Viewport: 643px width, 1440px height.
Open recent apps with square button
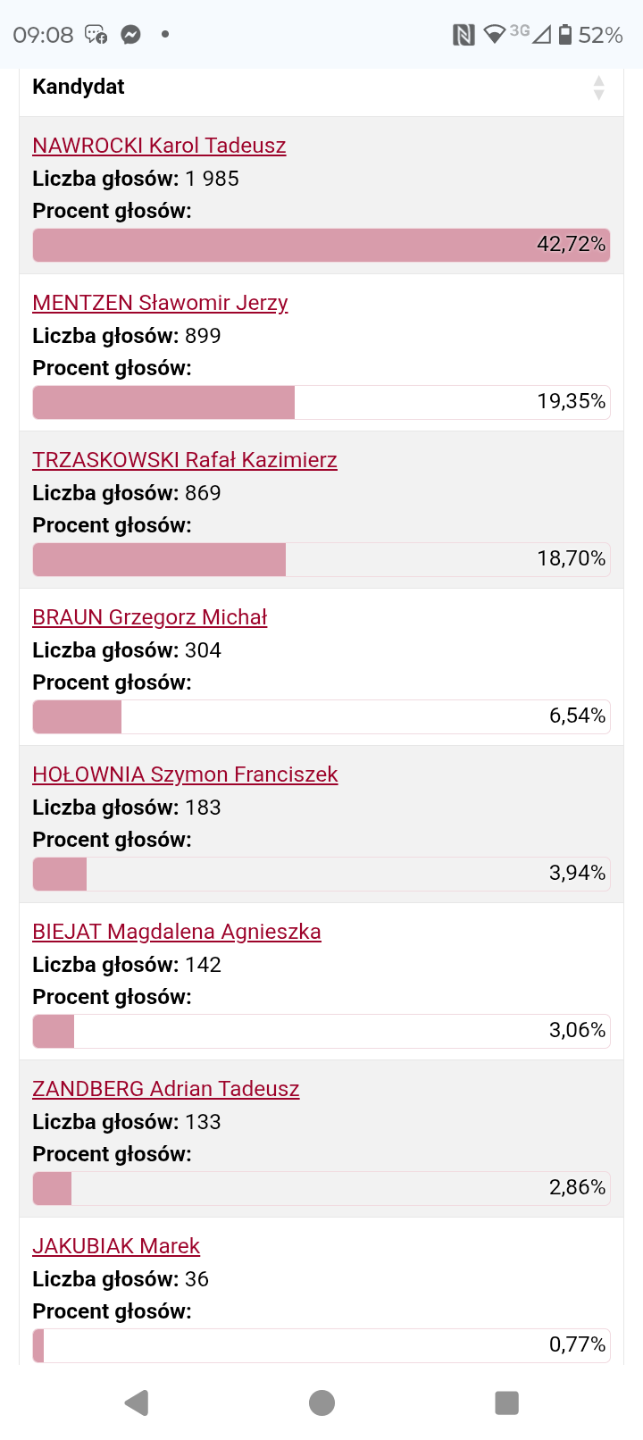point(507,1402)
